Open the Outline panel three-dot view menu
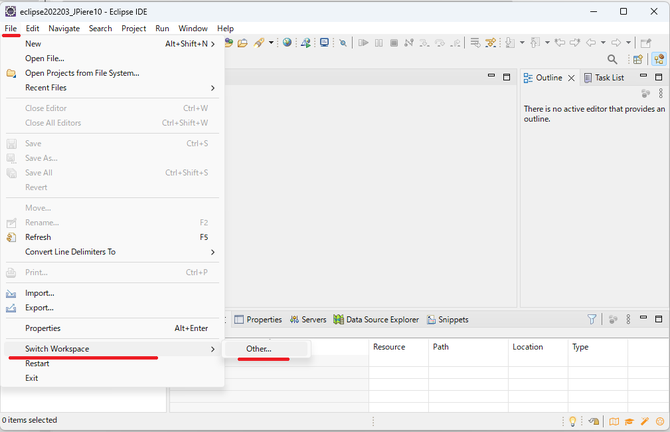Image resolution: width=670 pixels, height=432 pixels. [660, 94]
